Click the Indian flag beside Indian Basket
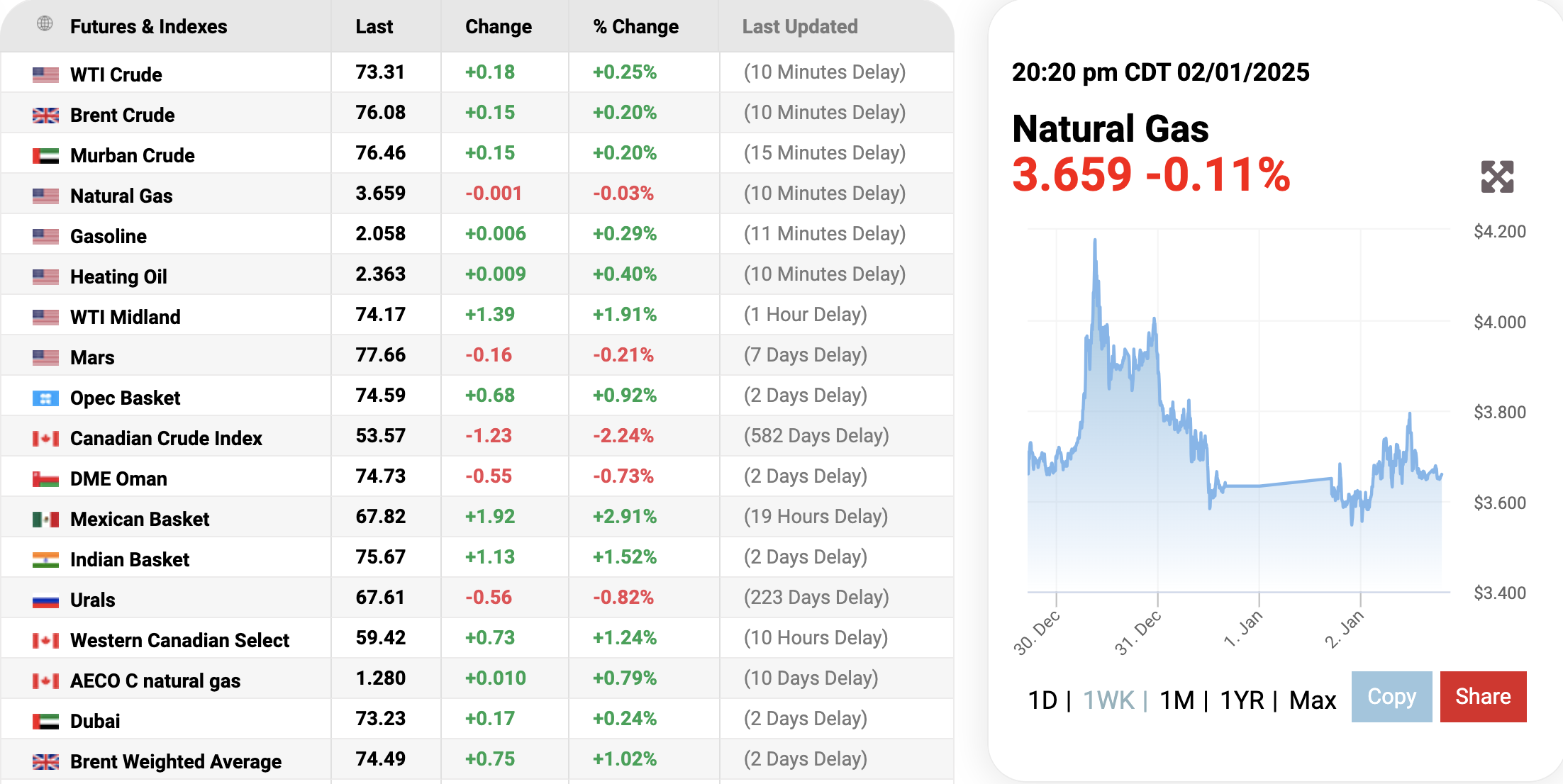 click(x=45, y=560)
